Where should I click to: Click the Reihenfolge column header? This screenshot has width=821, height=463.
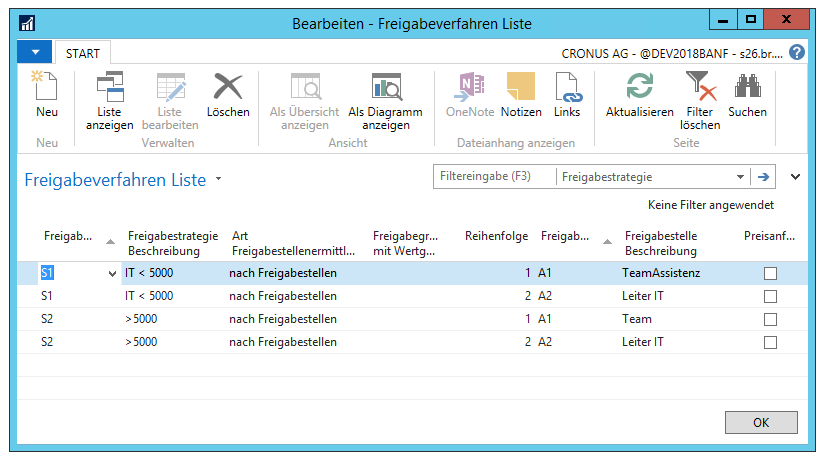coord(496,236)
